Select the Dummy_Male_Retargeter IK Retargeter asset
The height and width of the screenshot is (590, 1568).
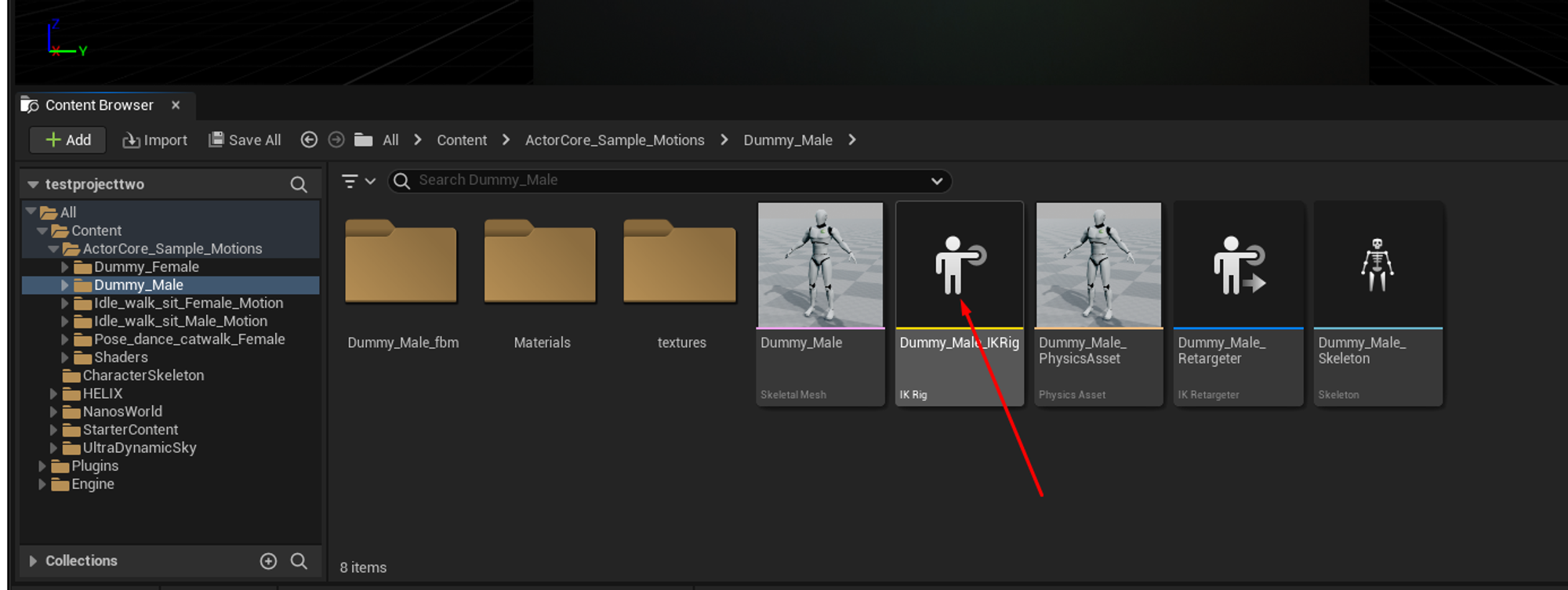coord(1238,266)
